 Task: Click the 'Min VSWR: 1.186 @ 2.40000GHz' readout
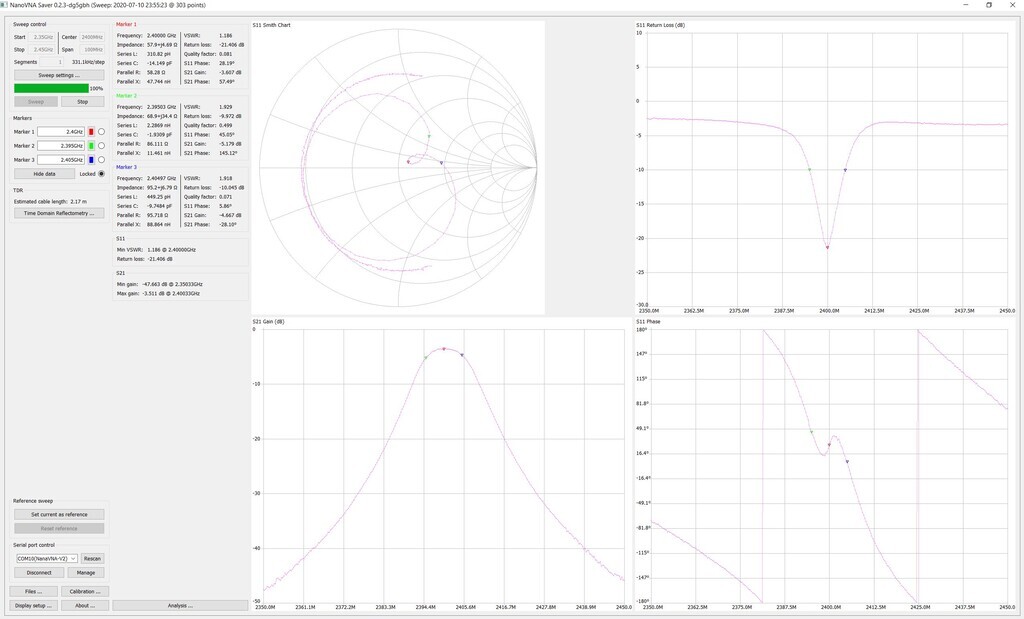156,250
